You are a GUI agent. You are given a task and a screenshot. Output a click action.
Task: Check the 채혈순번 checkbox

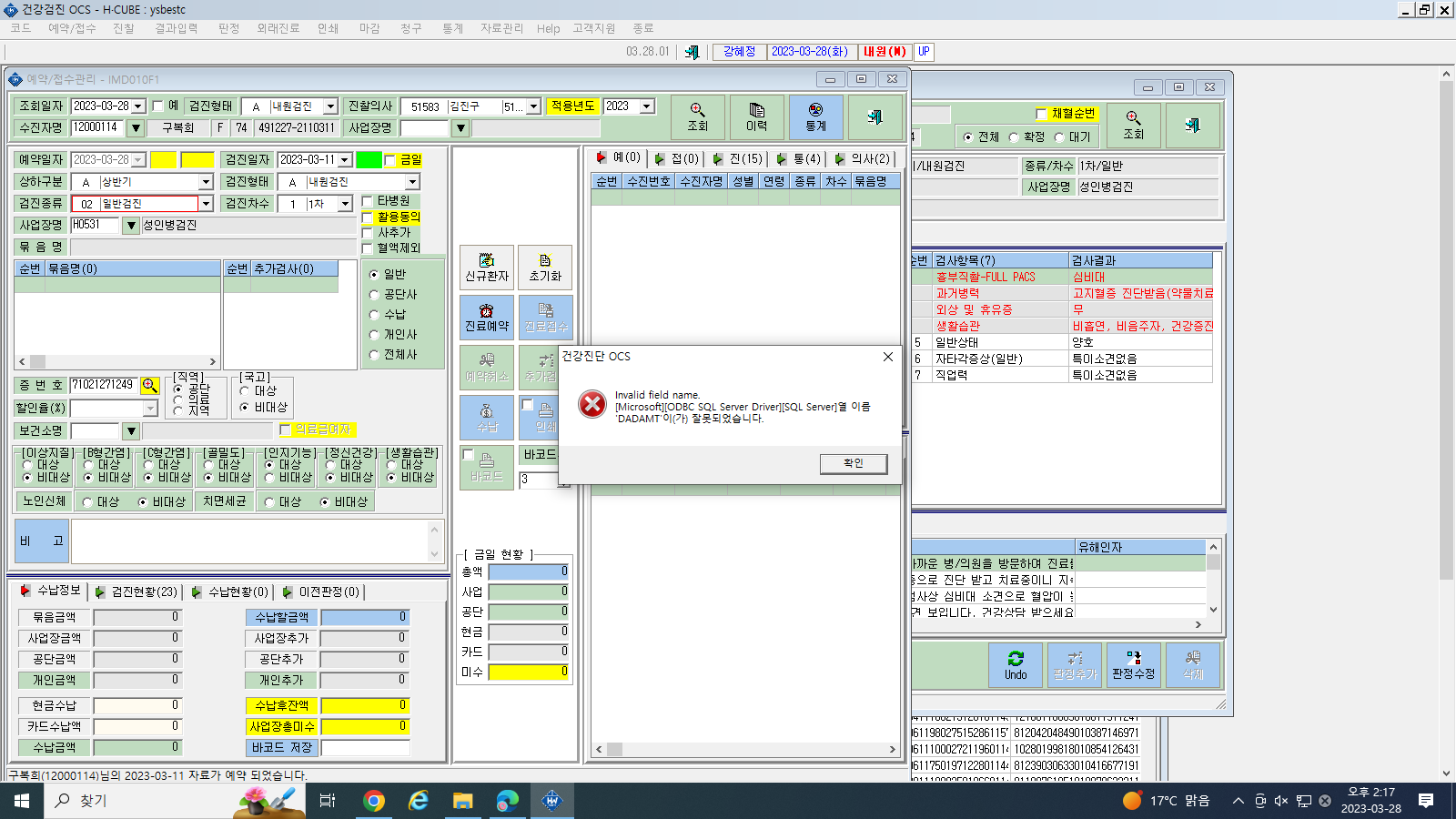click(x=1041, y=114)
